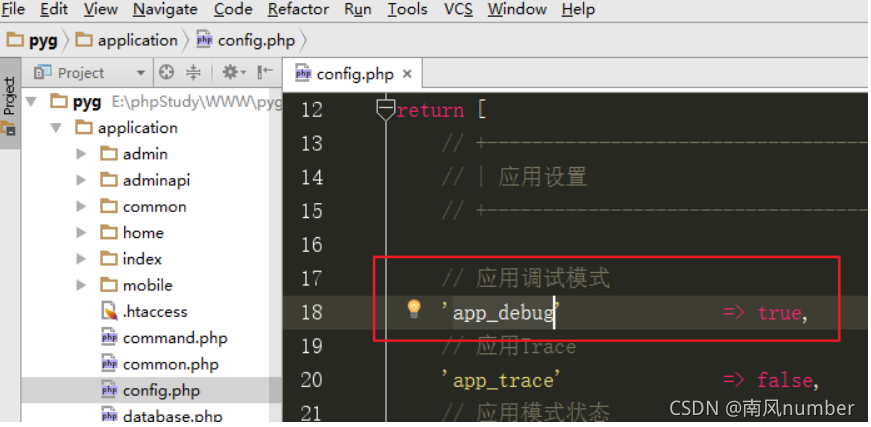
Task: Open the VCS menu
Action: tap(458, 9)
